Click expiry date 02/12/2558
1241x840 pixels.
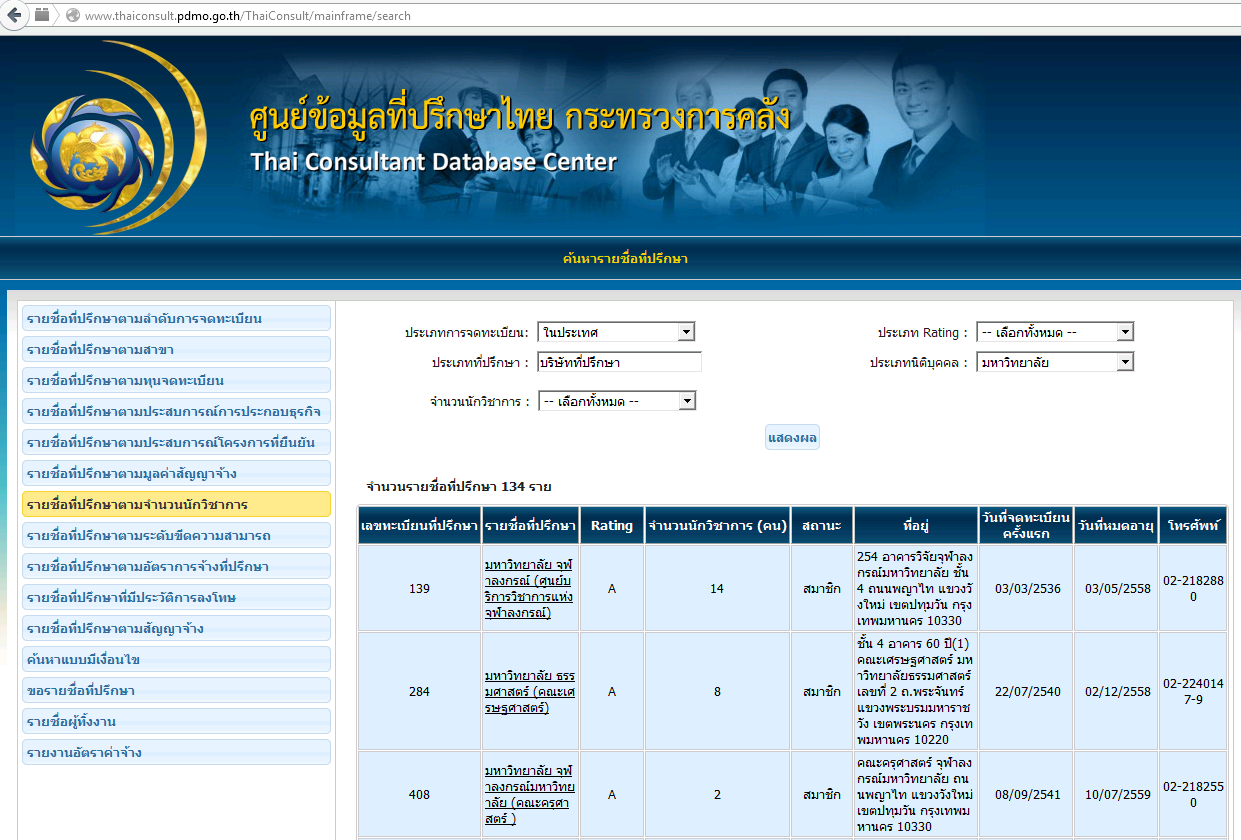[1117, 692]
